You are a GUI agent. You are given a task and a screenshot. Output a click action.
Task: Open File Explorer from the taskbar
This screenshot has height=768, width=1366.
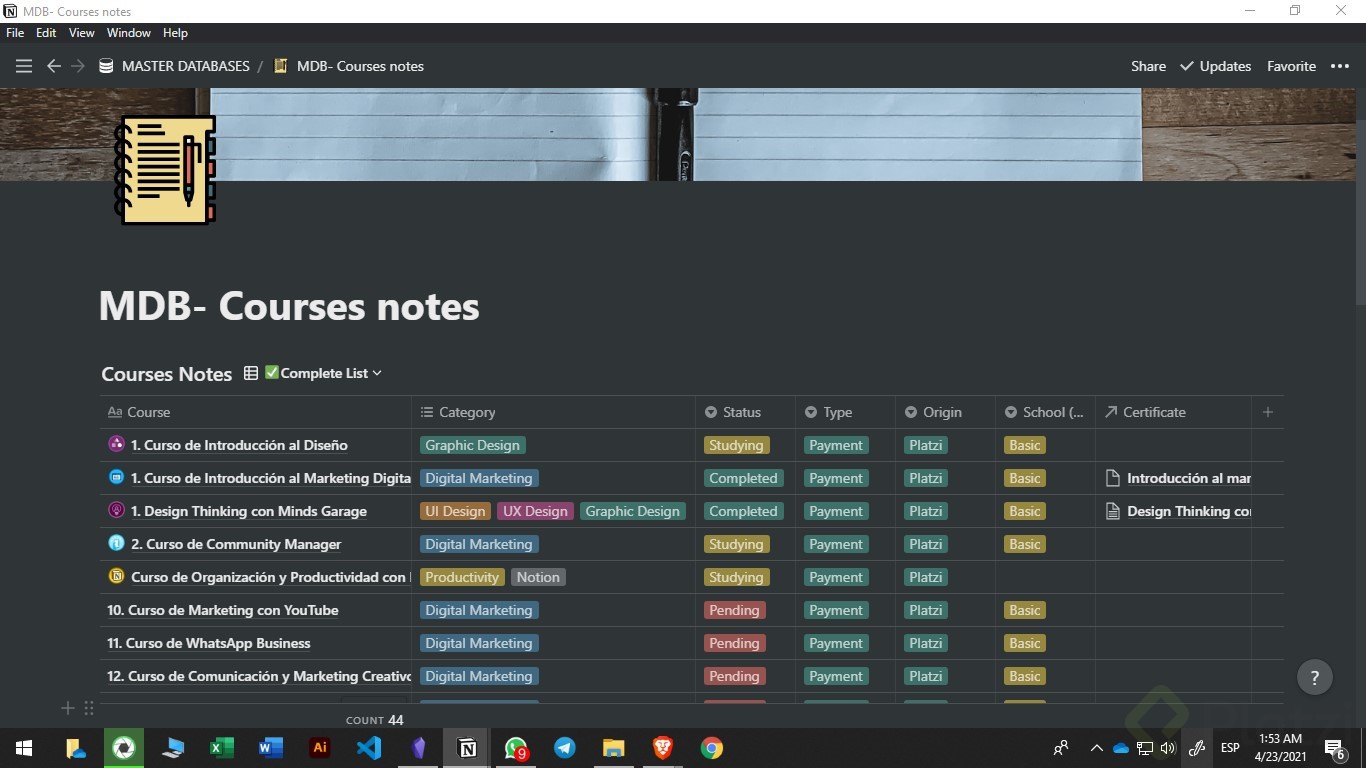tap(614, 748)
